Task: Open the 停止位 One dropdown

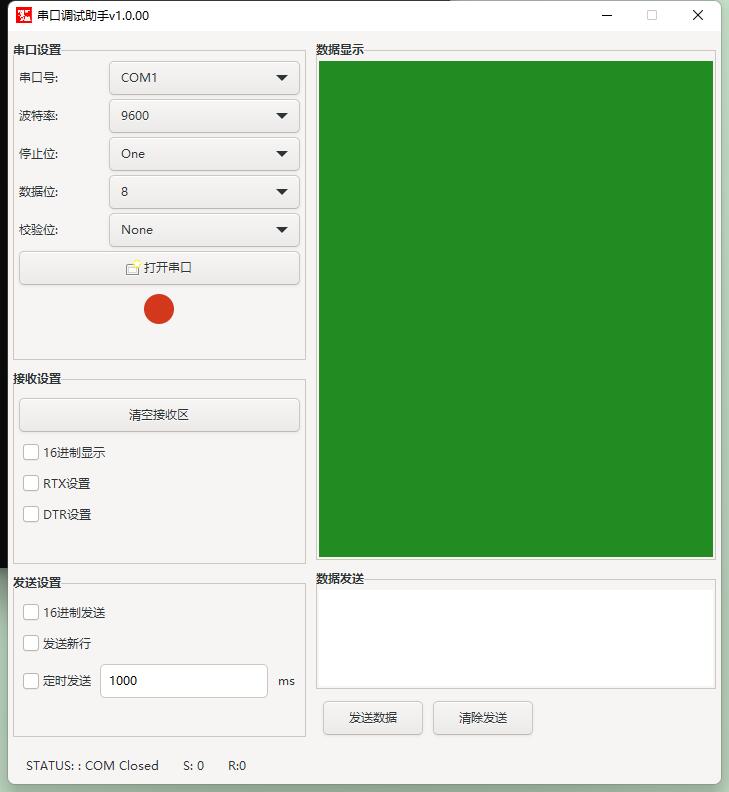Action: click(x=204, y=154)
